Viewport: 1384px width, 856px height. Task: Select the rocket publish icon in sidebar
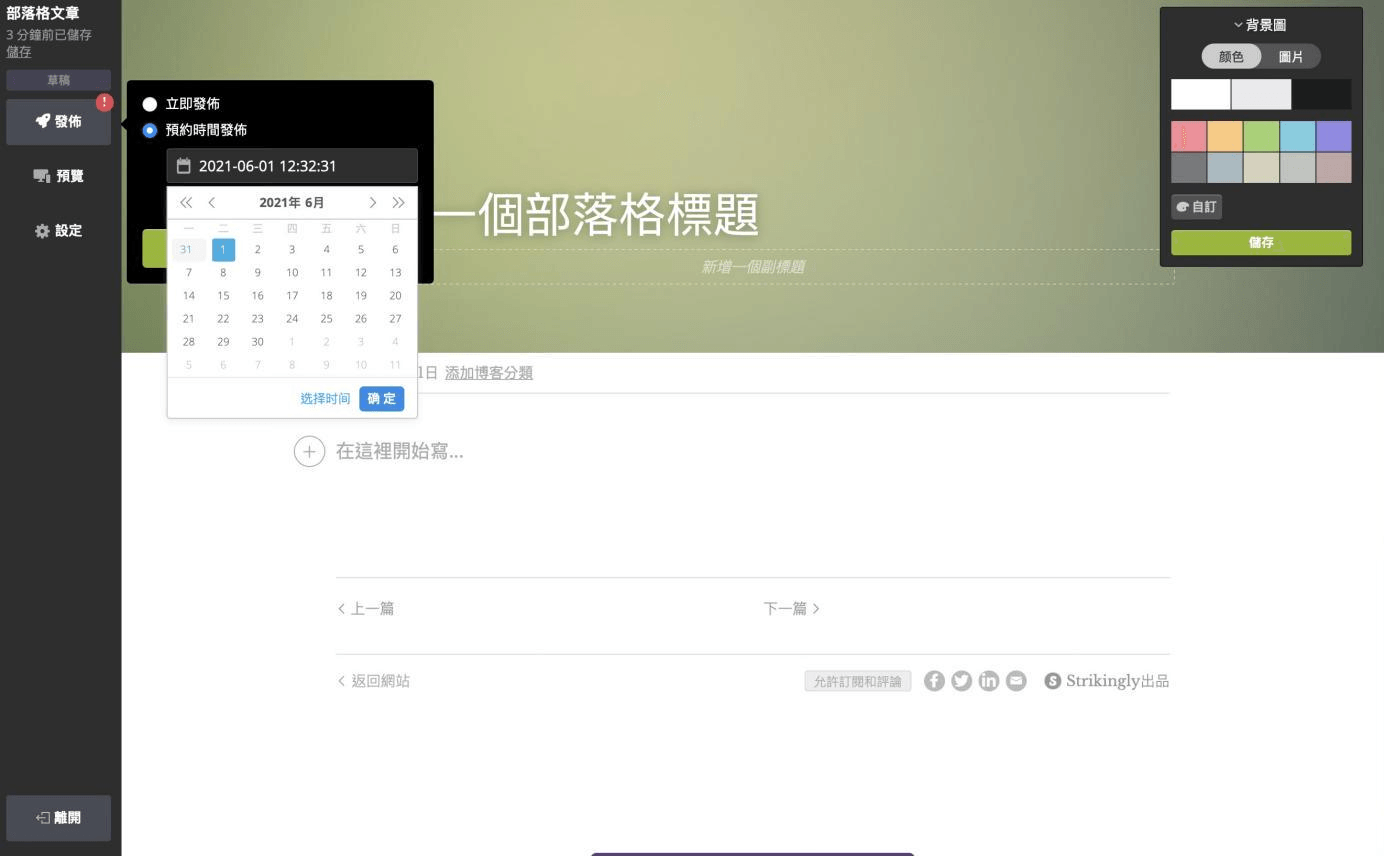click(41, 120)
